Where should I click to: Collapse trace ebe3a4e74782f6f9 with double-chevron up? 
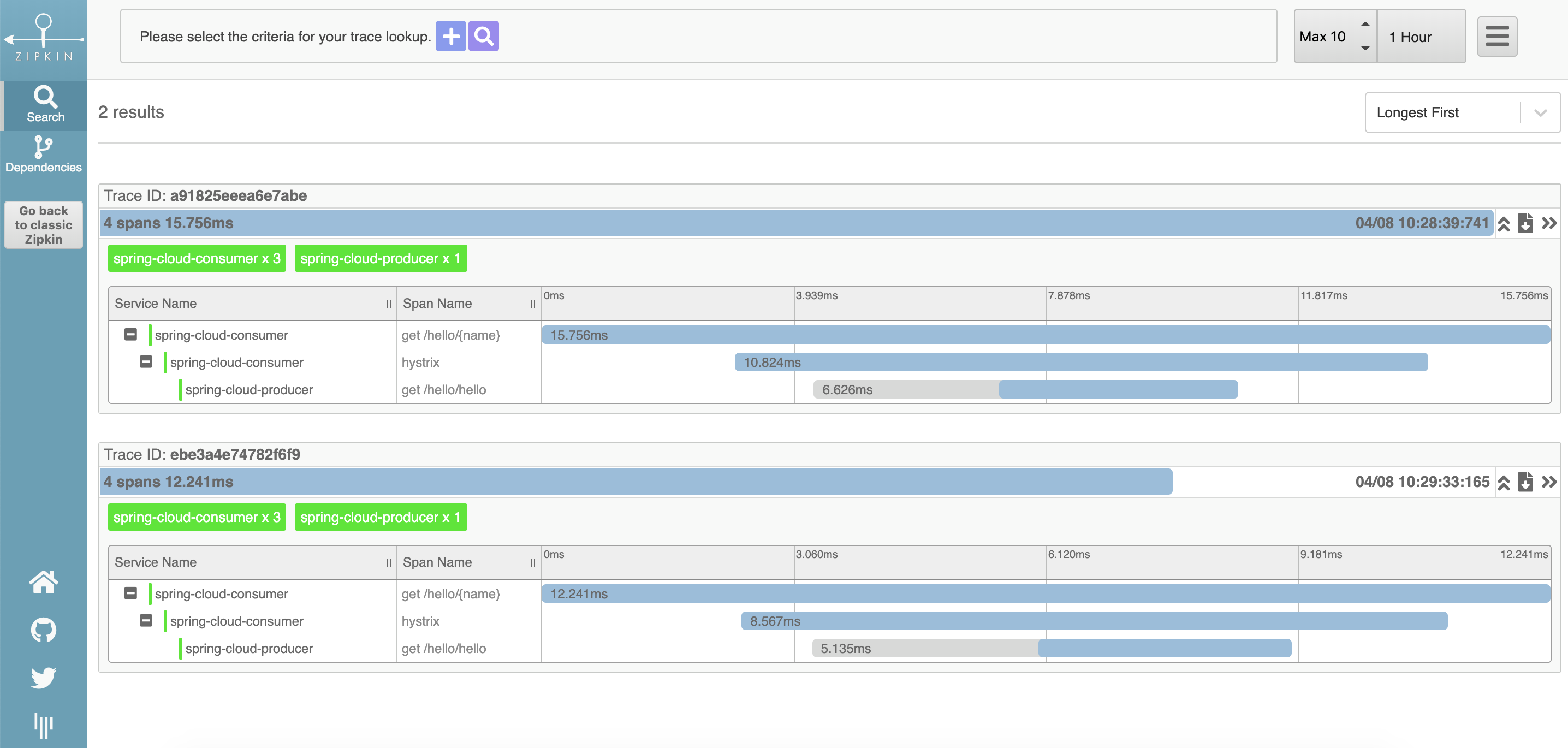coord(1504,482)
